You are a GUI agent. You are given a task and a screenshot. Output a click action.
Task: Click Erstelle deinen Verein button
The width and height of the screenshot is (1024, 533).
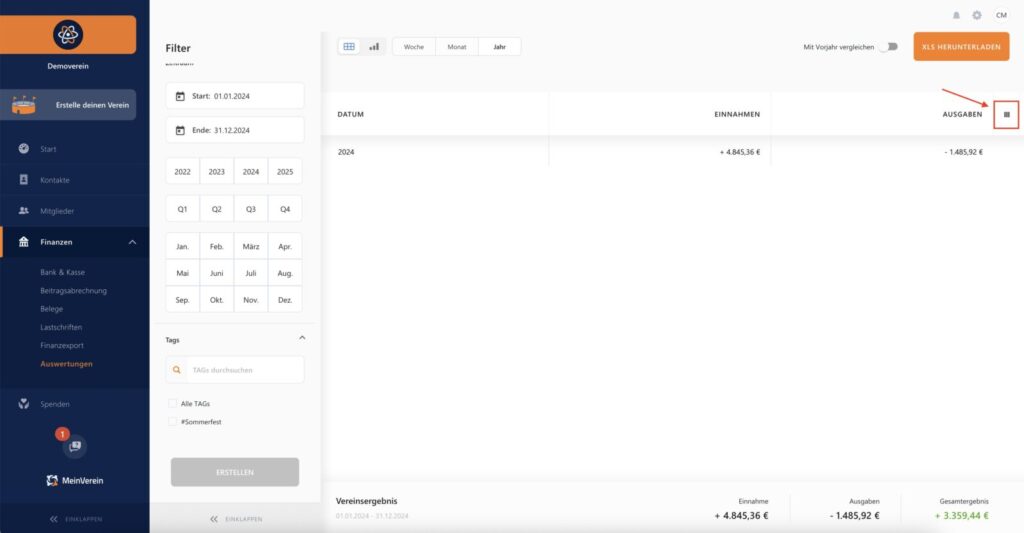coord(68,105)
